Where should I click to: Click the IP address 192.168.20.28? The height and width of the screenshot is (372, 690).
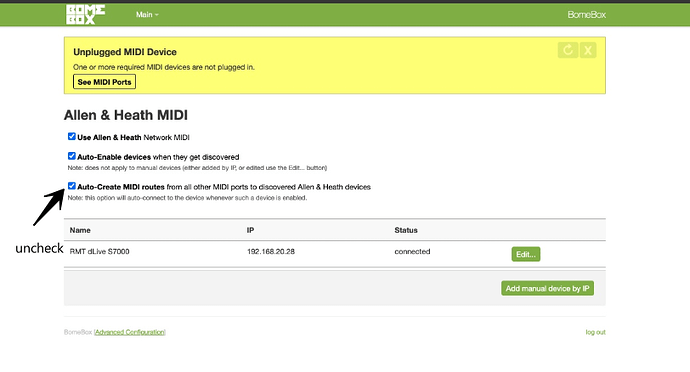pyautogui.click(x=271, y=251)
